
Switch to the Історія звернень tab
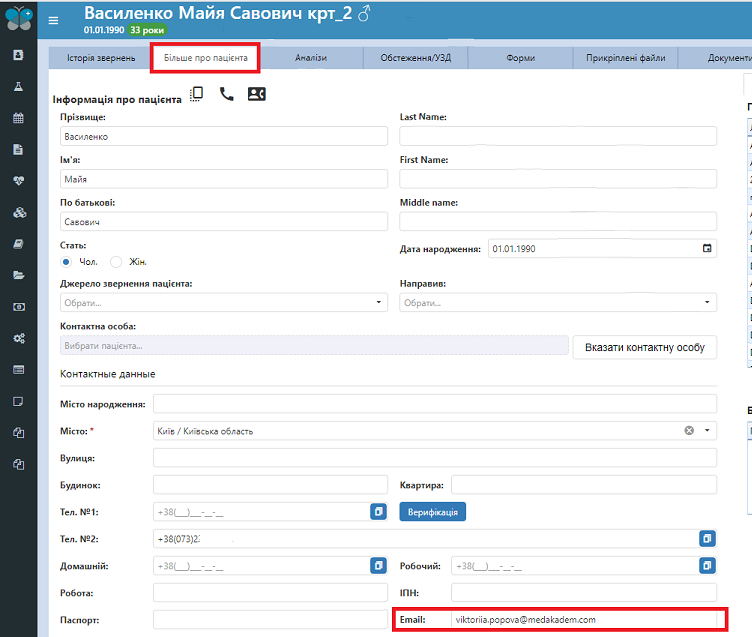pyautogui.click(x=100, y=58)
